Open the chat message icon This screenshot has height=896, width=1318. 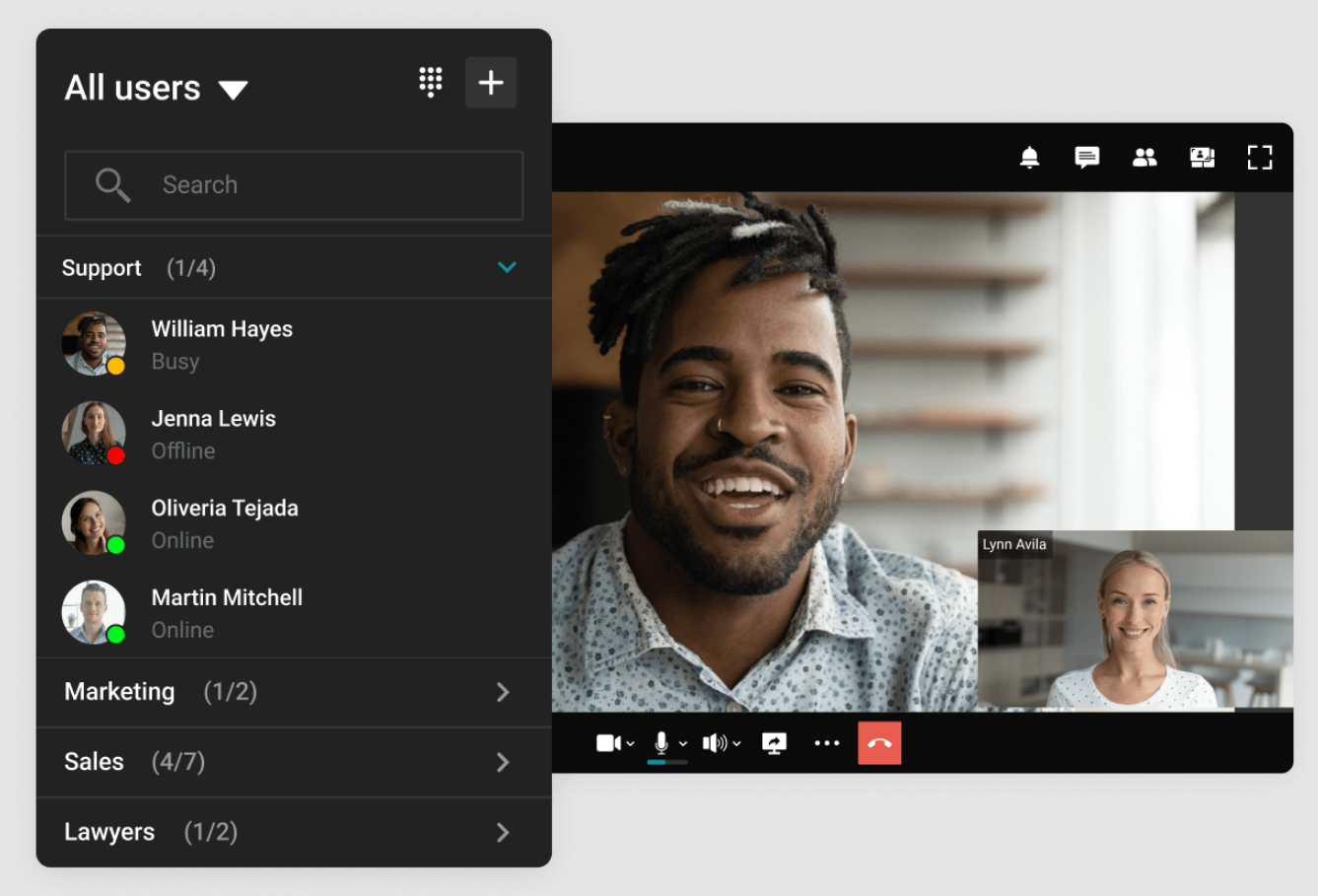(1086, 157)
